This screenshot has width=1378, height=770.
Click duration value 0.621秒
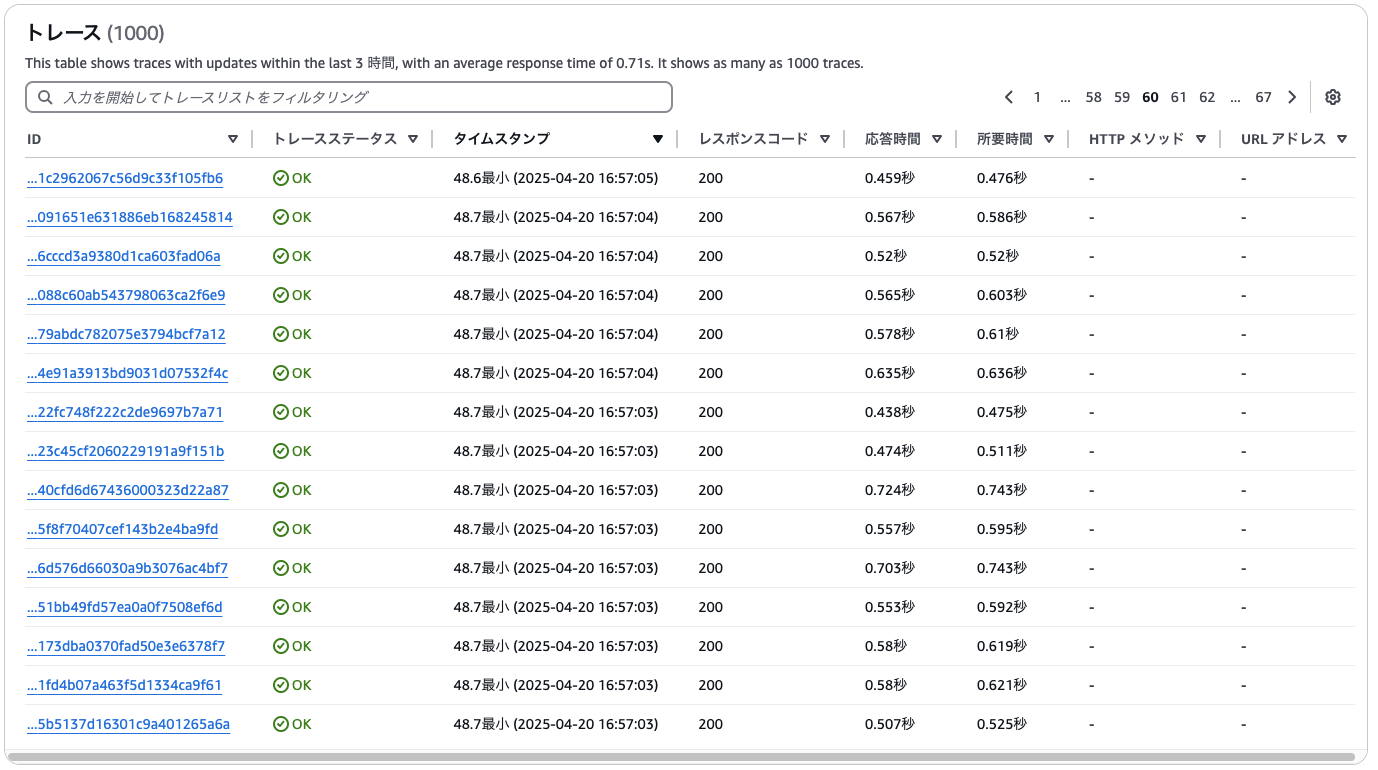tap(1002, 685)
